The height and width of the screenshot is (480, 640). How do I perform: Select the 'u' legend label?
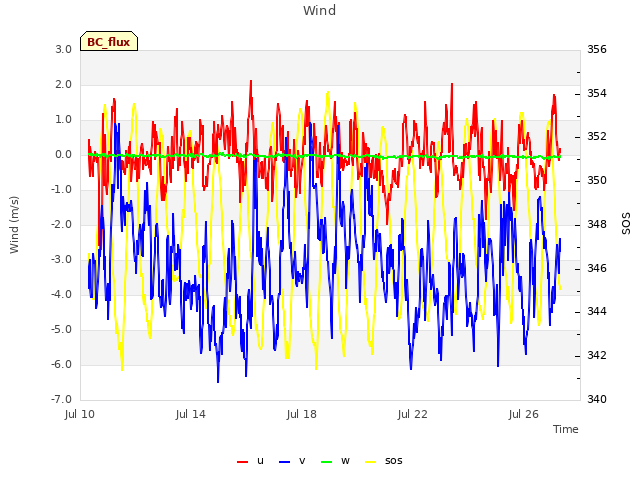pos(260,461)
